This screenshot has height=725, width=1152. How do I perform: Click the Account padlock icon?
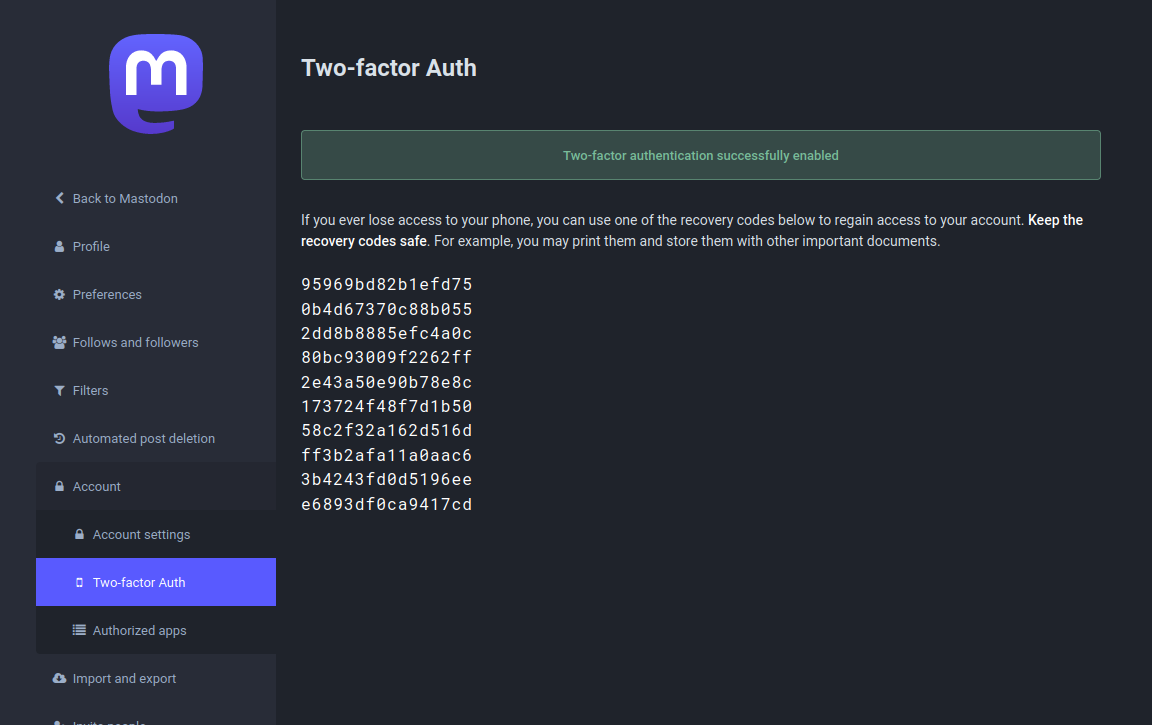pyautogui.click(x=58, y=486)
